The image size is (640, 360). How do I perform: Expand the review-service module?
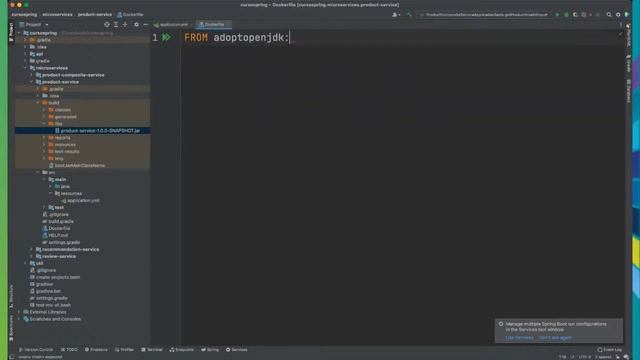point(32,256)
